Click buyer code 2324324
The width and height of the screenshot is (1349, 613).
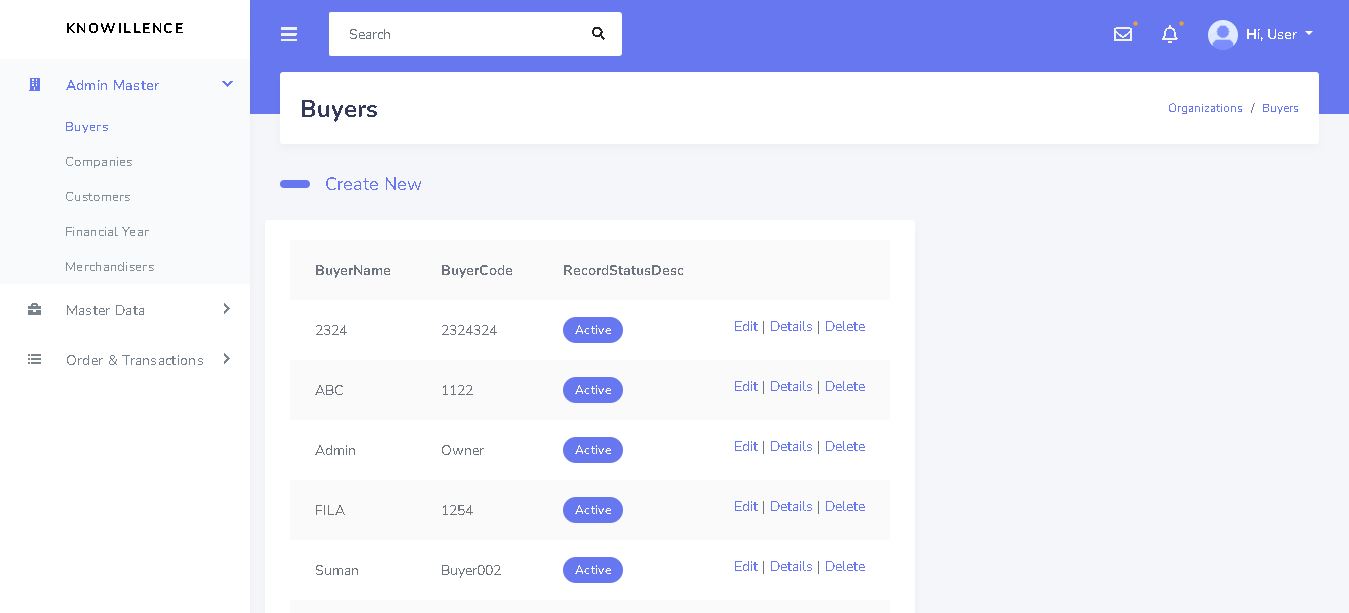pyautogui.click(x=469, y=330)
